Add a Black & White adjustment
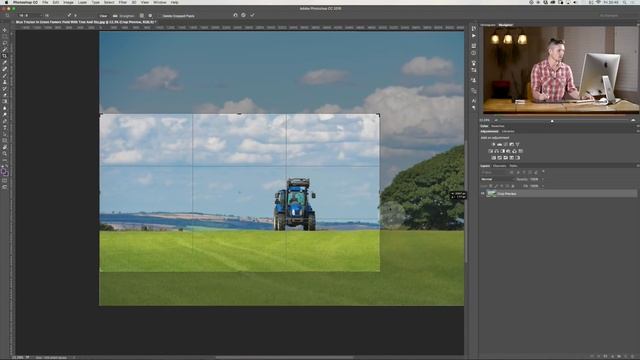 click(502, 151)
